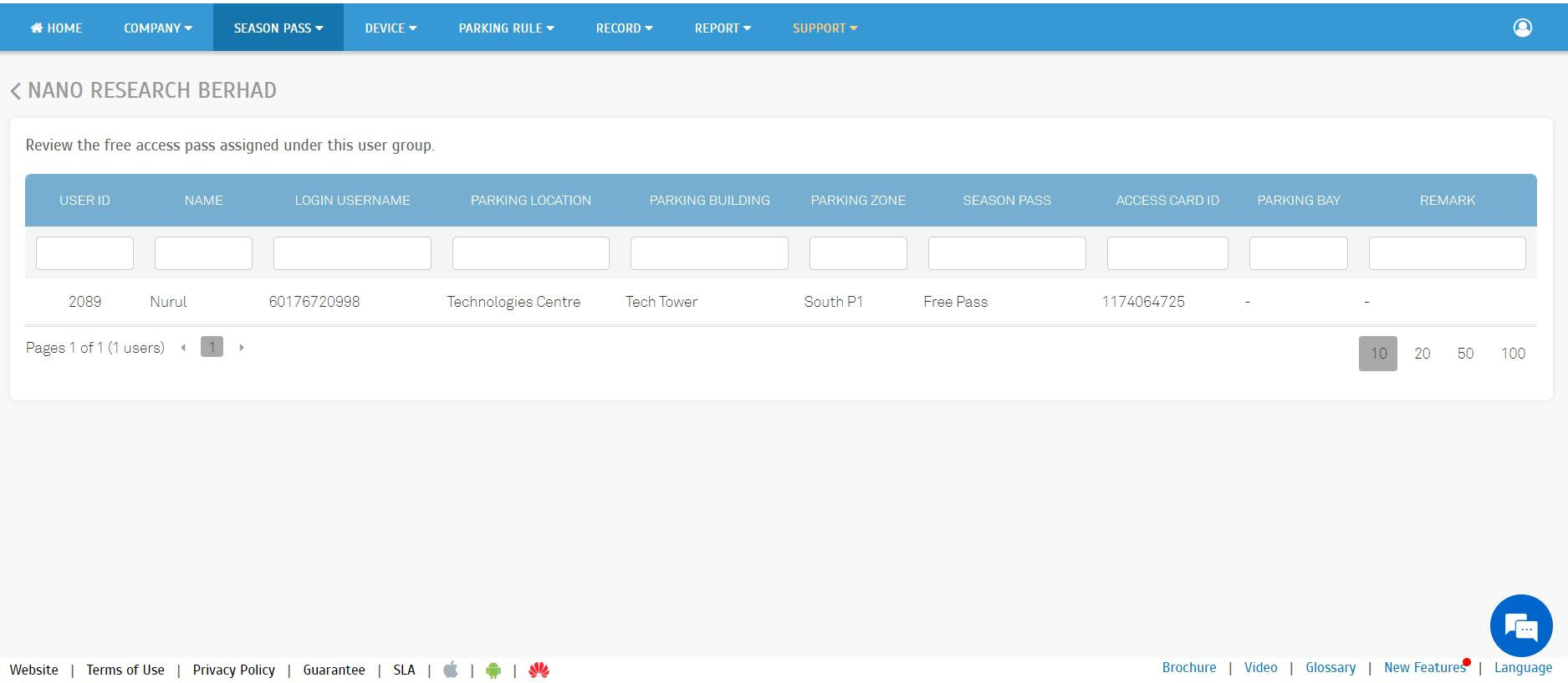Screen dimensions: 1568x683
Task: Open the Report menu
Action: 722,28
